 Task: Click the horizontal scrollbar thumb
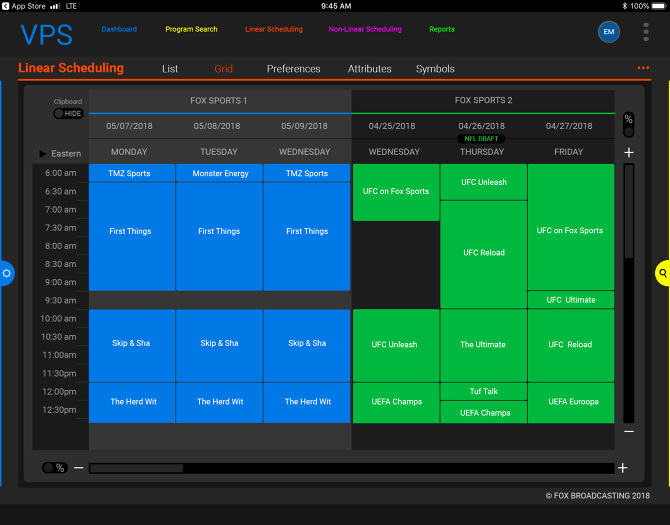pos(136,468)
